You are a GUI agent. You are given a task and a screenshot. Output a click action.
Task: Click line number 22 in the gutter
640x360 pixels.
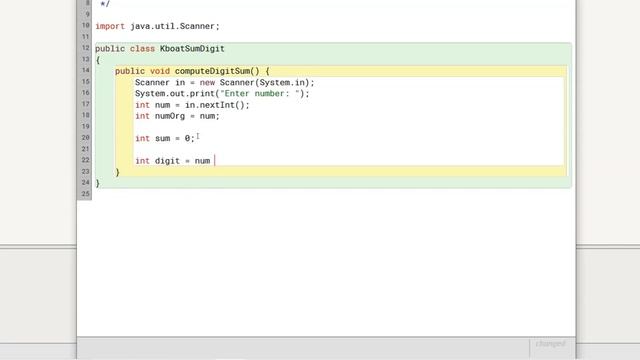(85, 160)
